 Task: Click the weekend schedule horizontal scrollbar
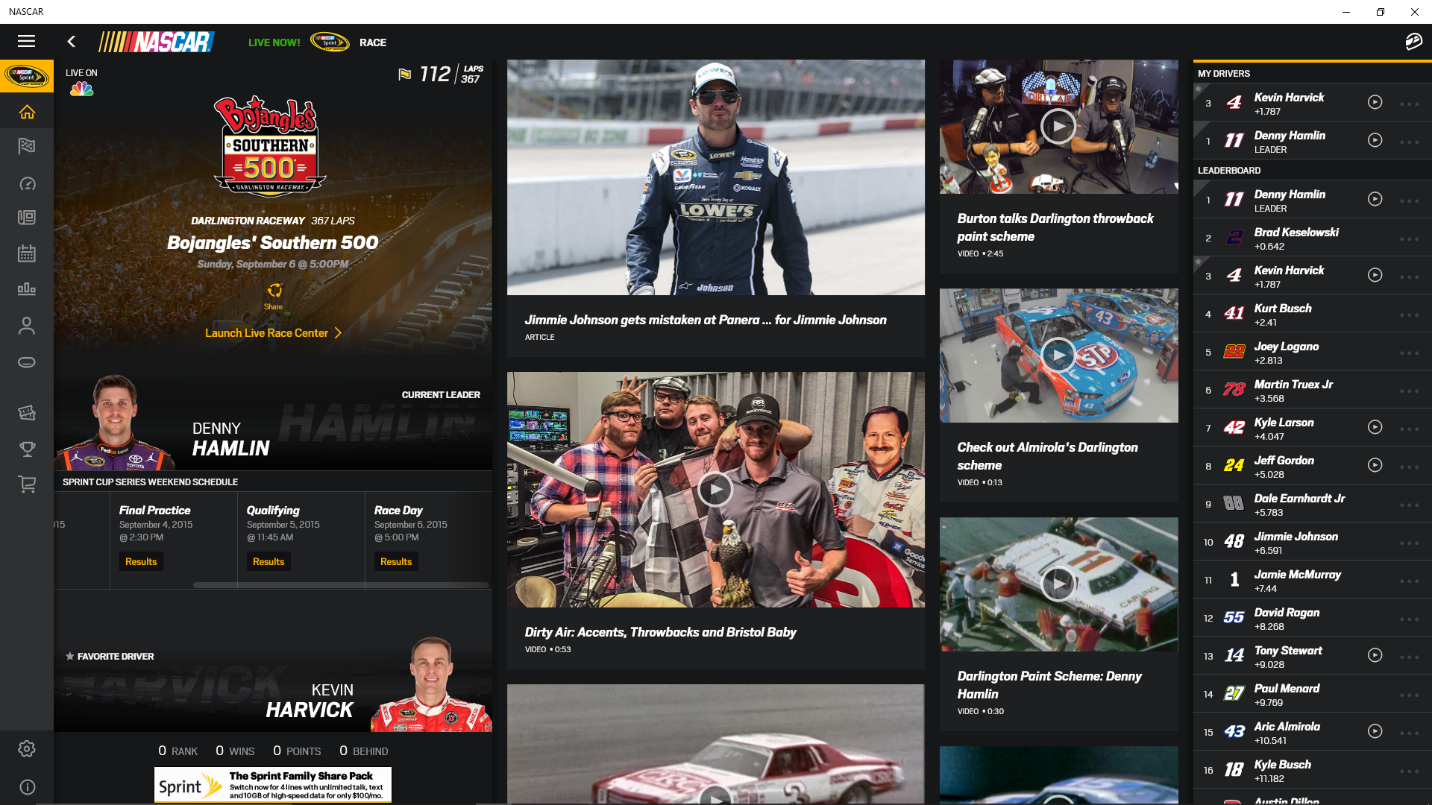pyautogui.click(x=340, y=585)
